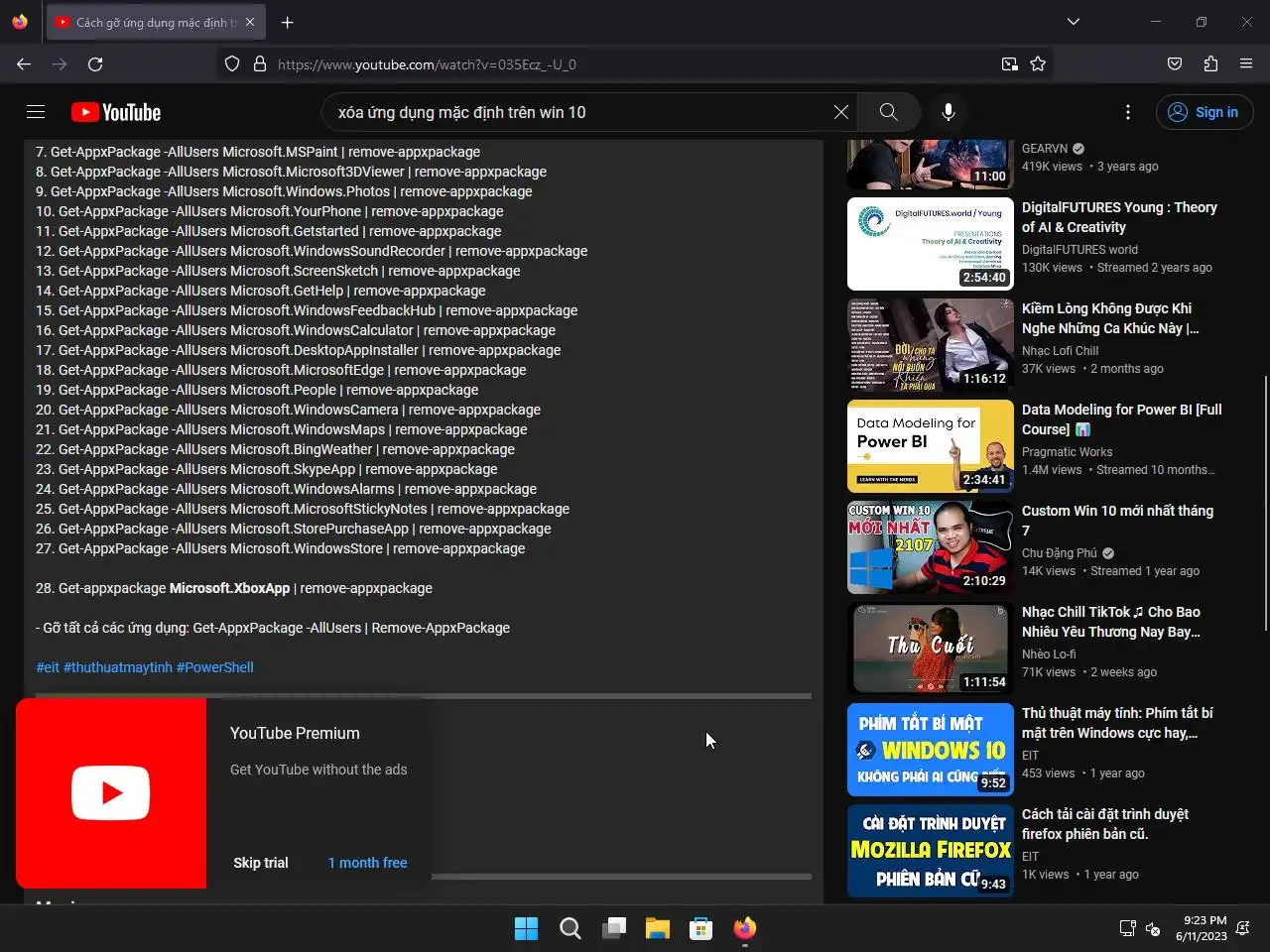Open Cách tải cài đặt trình duyệt title
Screen dimensions: 1270x952
(x=1105, y=824)
